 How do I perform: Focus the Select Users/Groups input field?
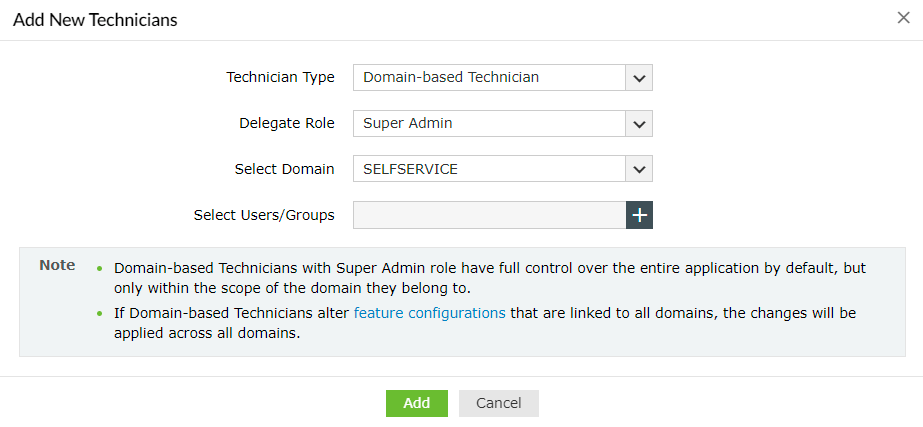489,215
